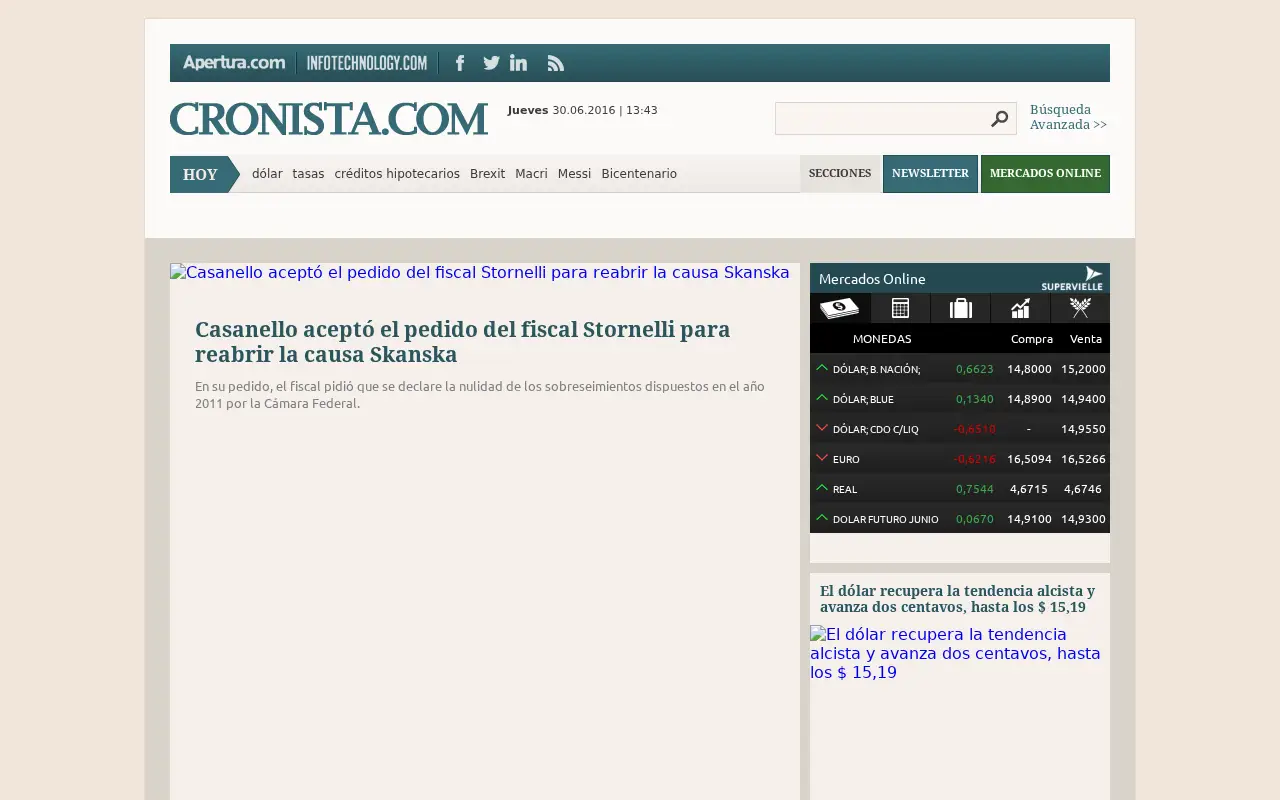Open Apertura.com link

pyautogui.click(x=234, y=63)
